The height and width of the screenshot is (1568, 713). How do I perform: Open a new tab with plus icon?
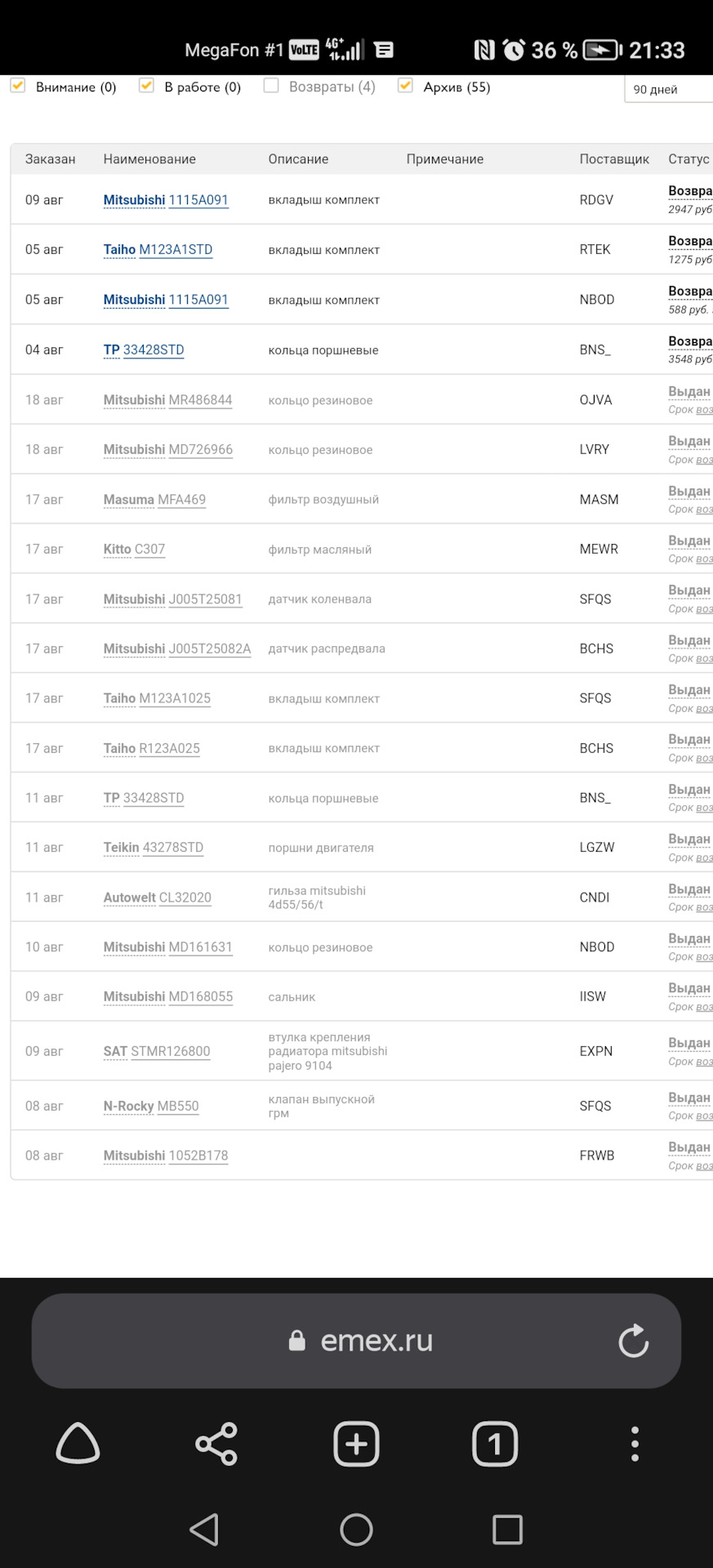(x=356, y=1444)
